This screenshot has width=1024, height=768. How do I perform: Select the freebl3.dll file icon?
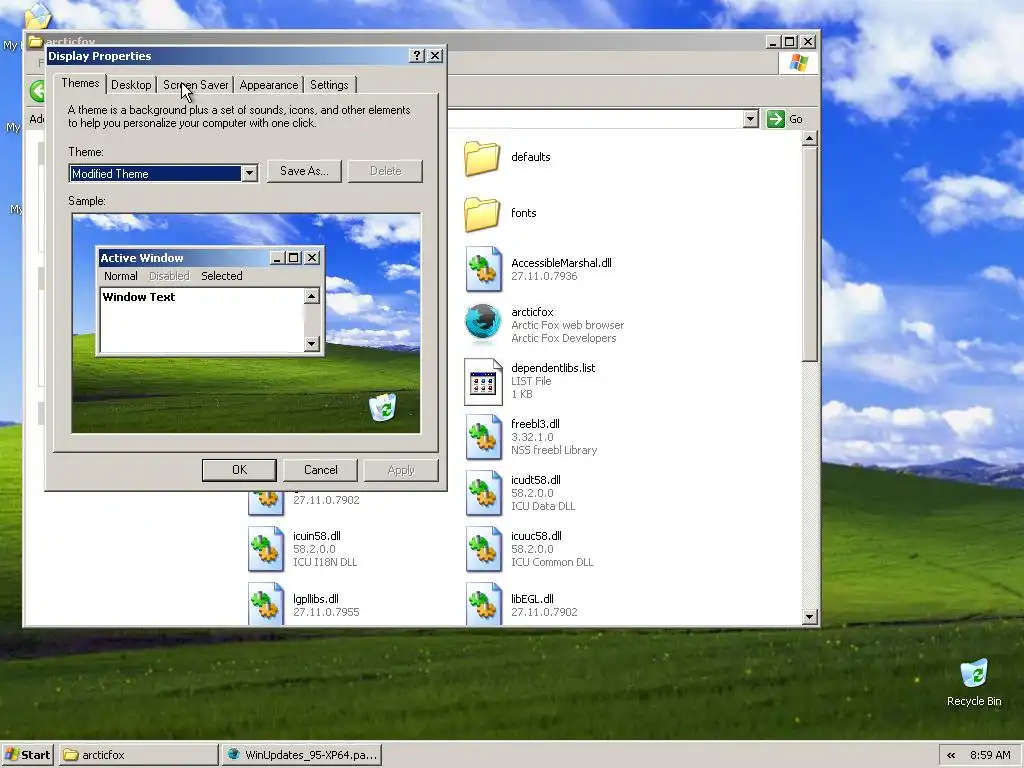click(483, 437)
